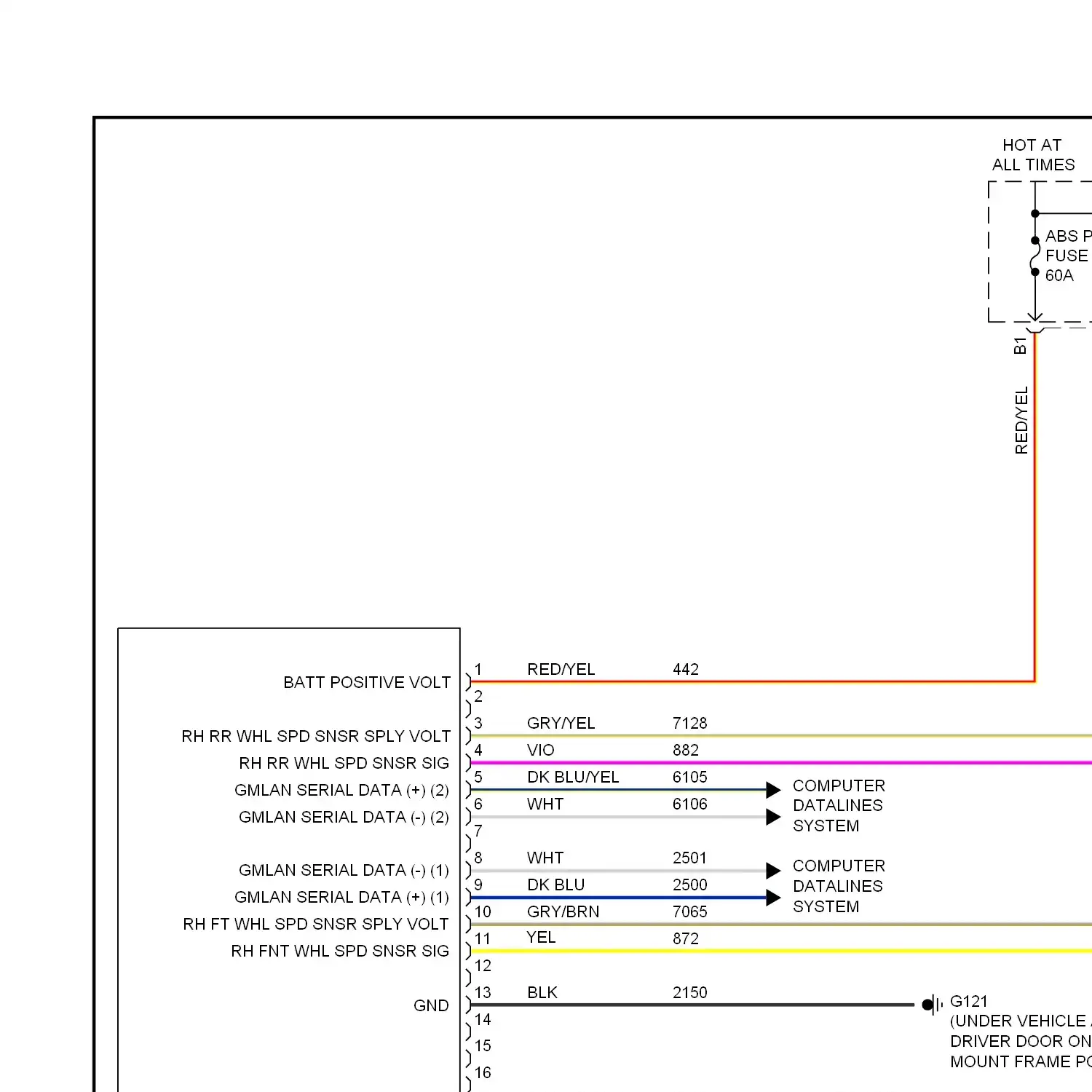Select the YEL wire label on pin 11
The image size is (1092, 1092).
pyautogui.click(x=541, y=937)
